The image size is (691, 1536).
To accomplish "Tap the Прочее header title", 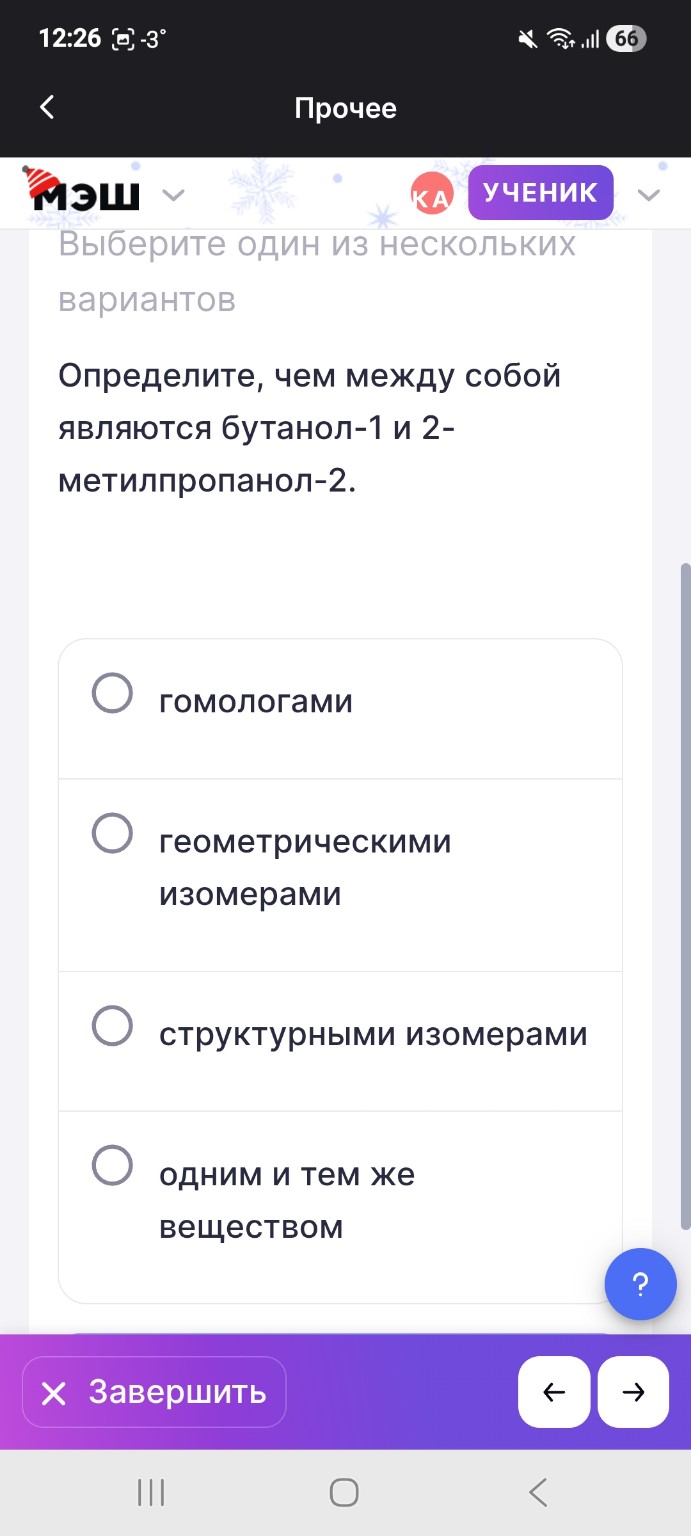I will [345, 108].
